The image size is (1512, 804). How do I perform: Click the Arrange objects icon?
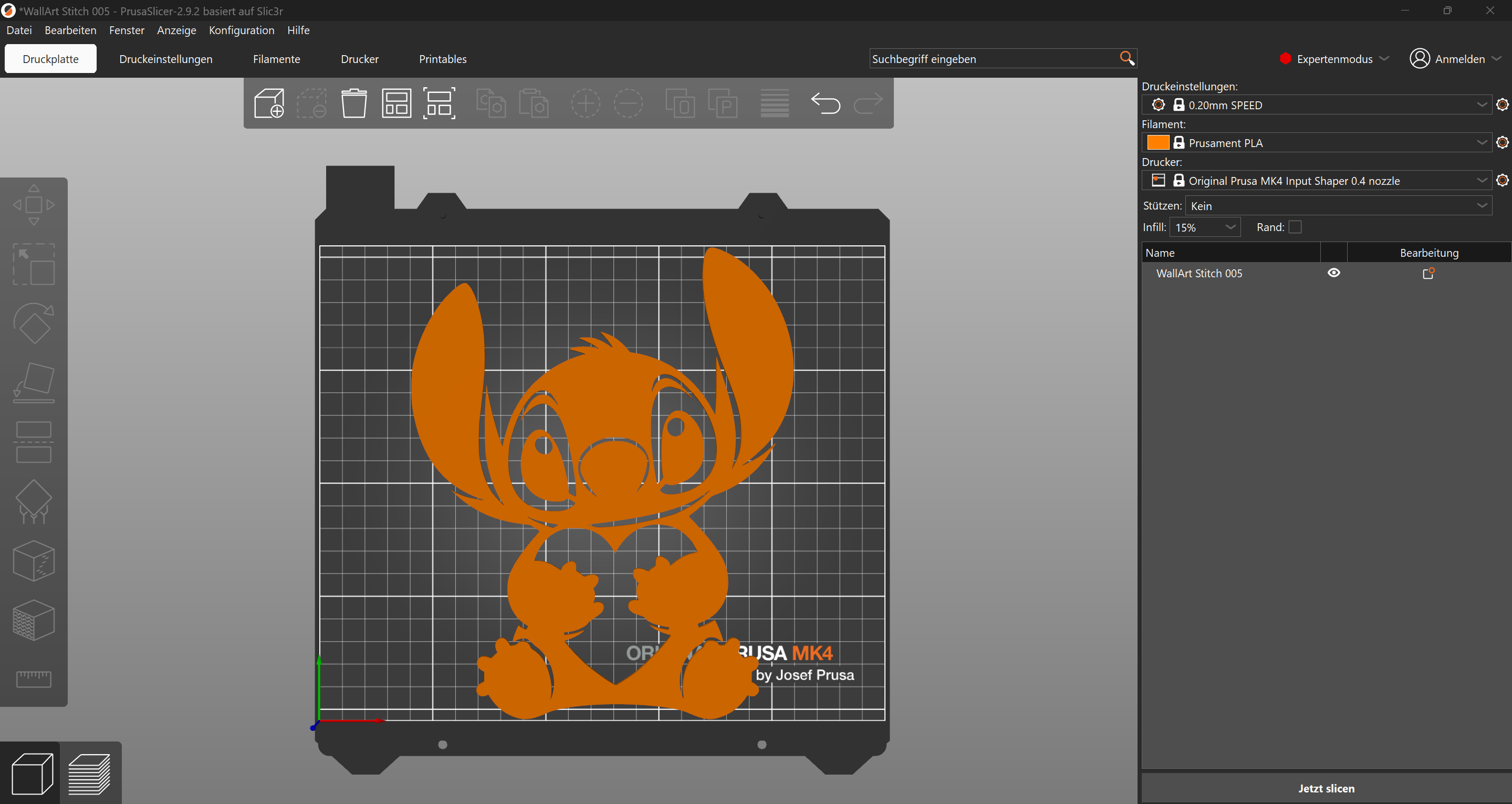tap(397, 103)
